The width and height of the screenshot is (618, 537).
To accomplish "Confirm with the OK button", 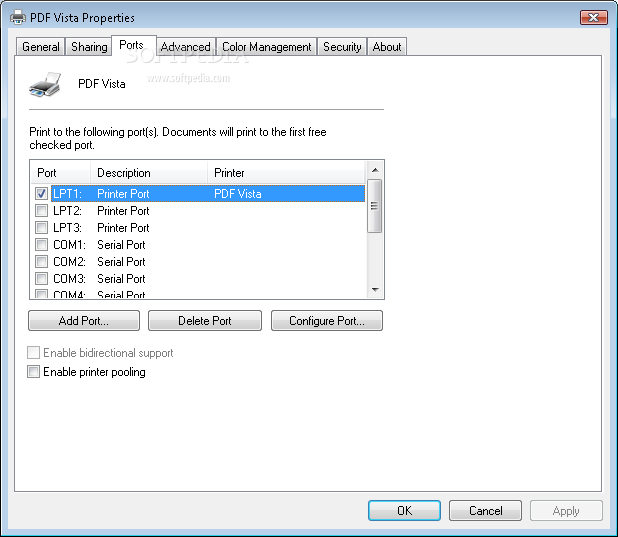I will tap(404, 511).
